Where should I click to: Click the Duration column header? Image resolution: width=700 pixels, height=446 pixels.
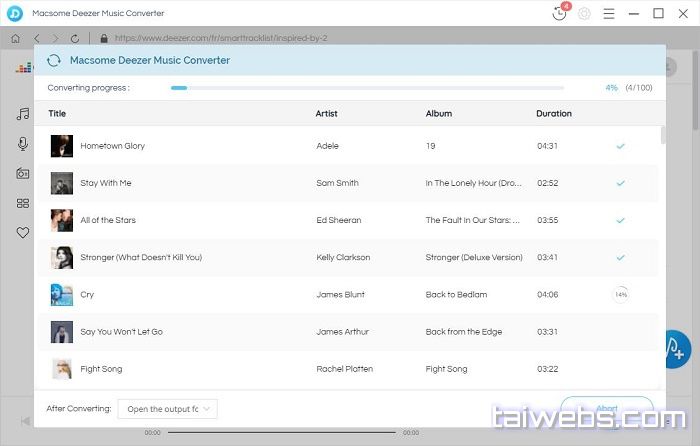[x=554, y=114]
